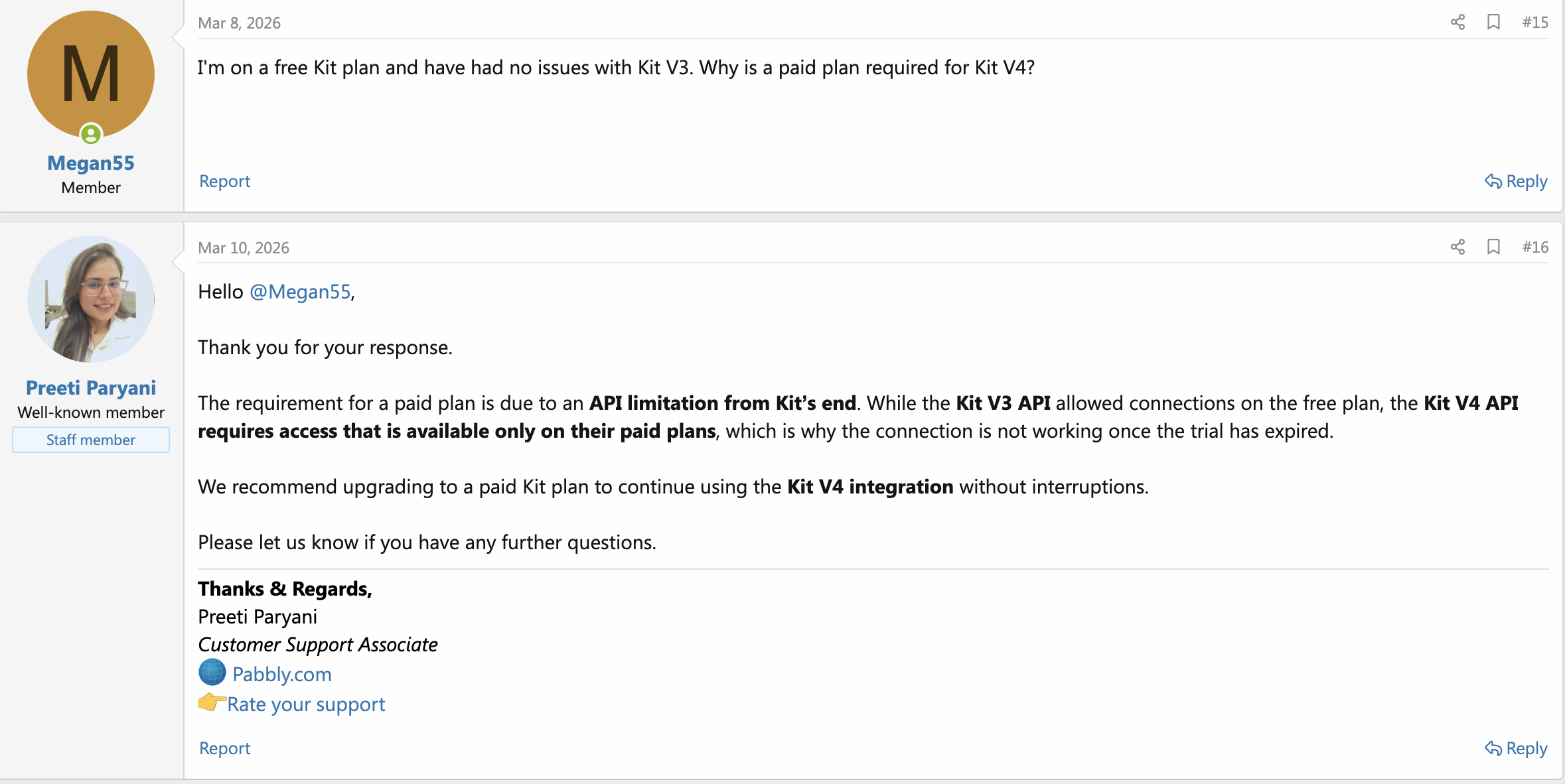1565x784 pixels.
Task: Open the @Megan55 mention link
Action: pos(300,291)
